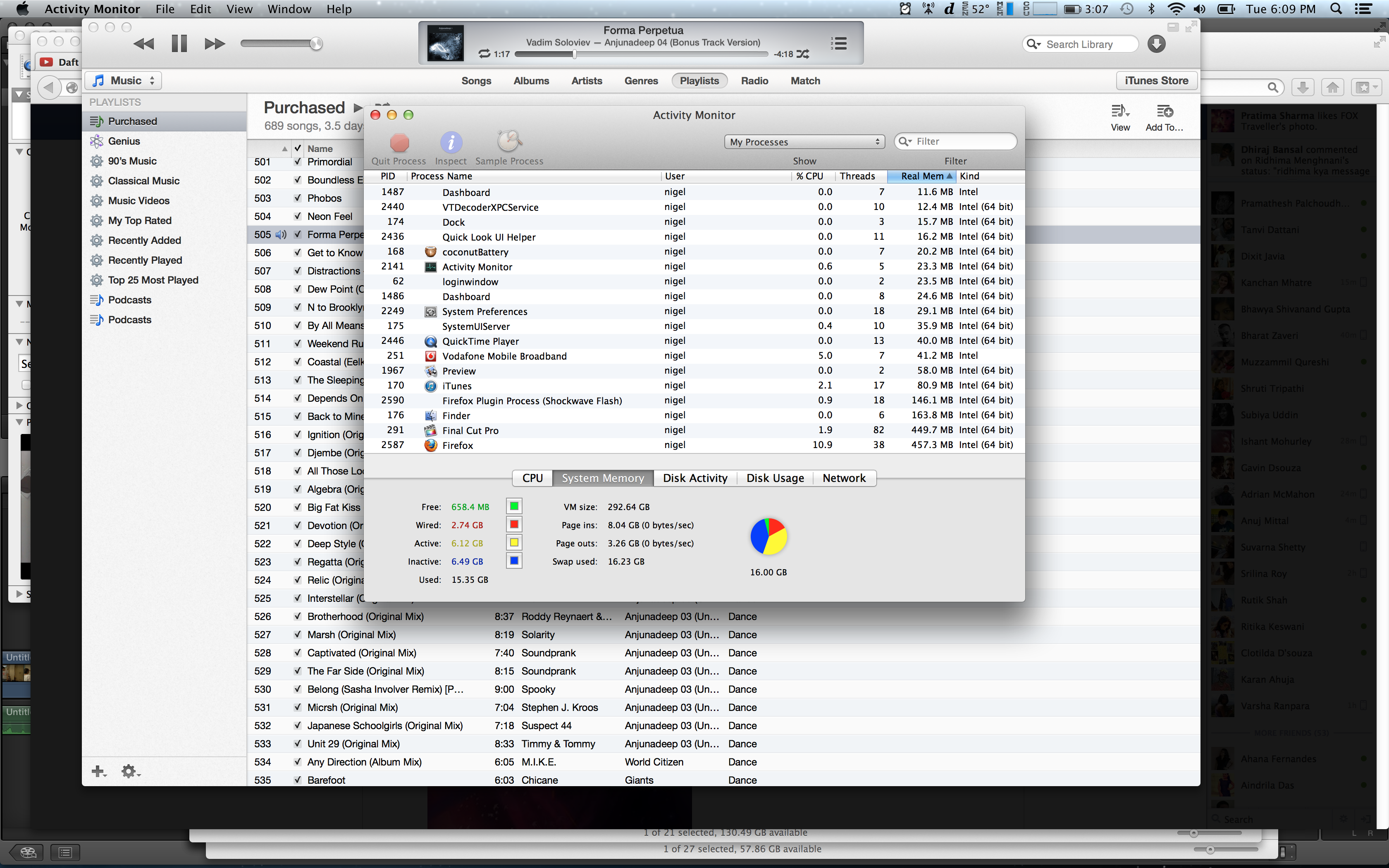Click the song progress bar
This screenshot has width=1389, height=868.
click(x=641, y=55)
